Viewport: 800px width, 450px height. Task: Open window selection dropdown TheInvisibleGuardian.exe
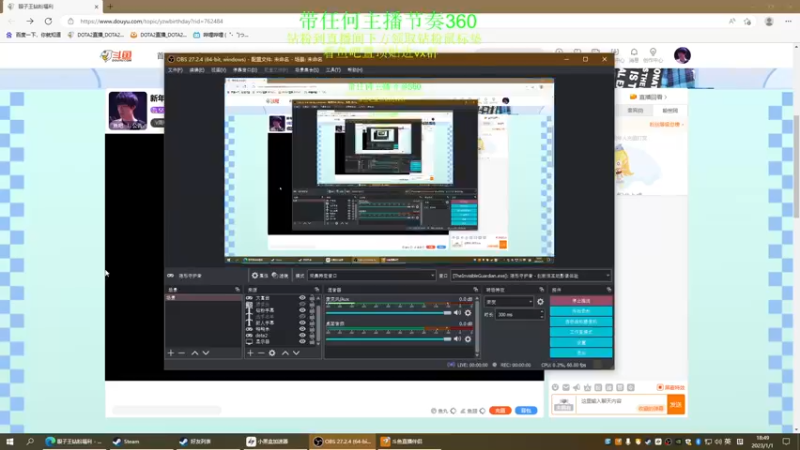531,276
